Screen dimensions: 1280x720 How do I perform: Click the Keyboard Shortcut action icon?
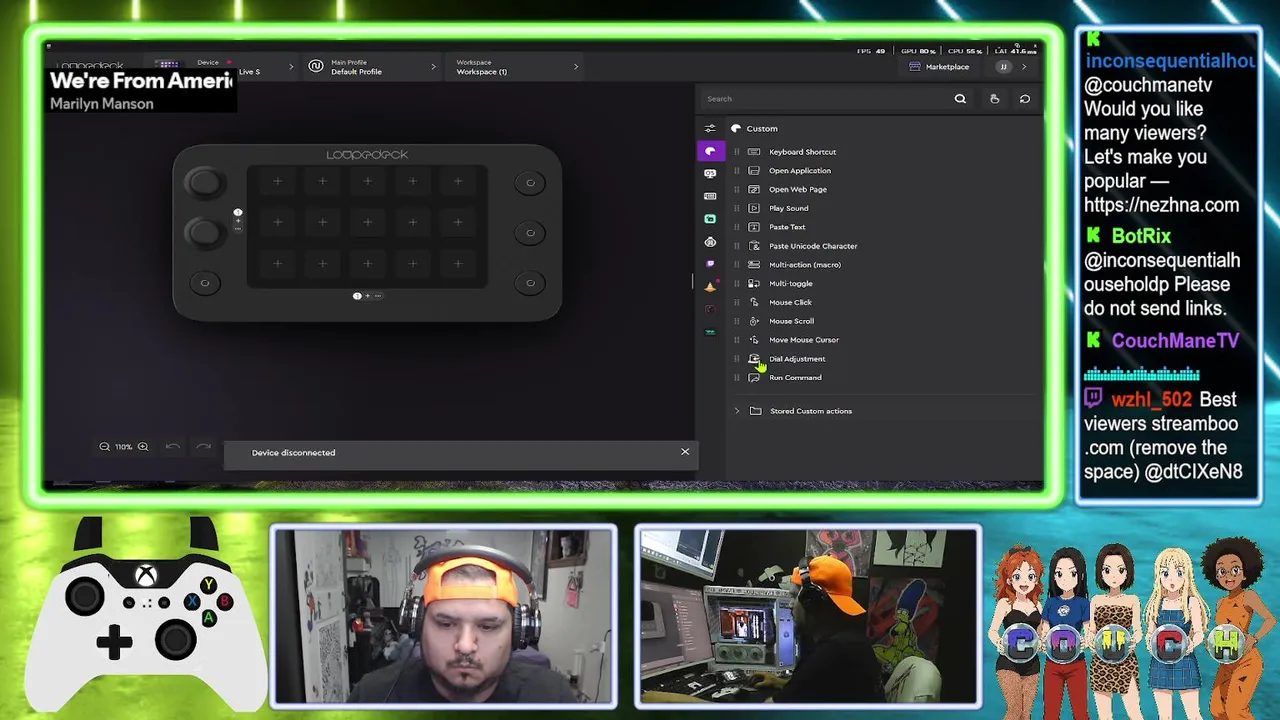pyautogui.click(x=754, y=152)
